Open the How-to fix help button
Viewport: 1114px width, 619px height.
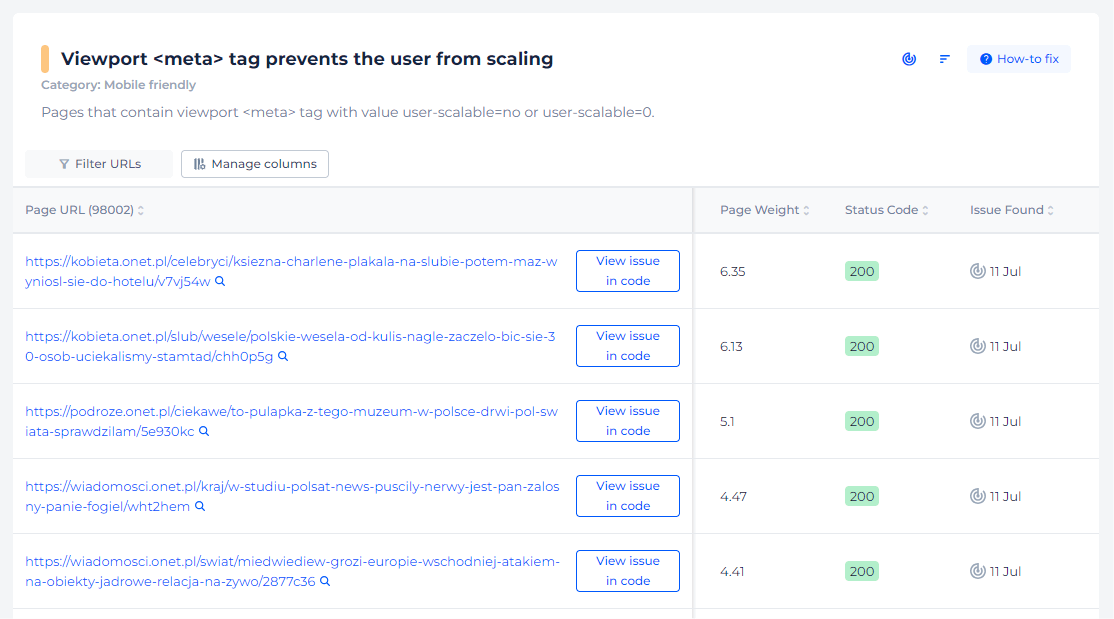coord(1019,59)
